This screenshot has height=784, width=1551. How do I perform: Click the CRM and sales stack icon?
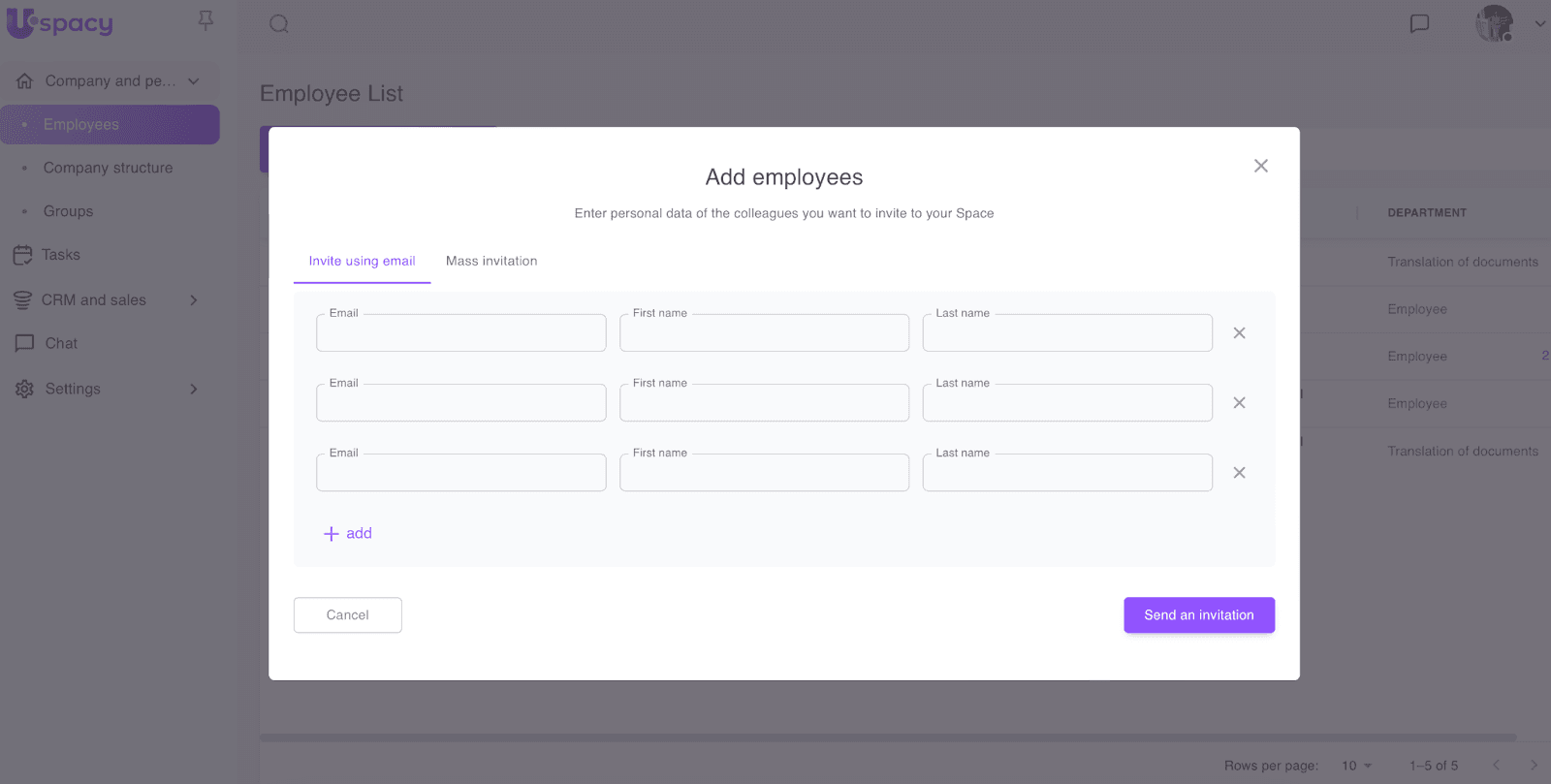pos(23,300)
